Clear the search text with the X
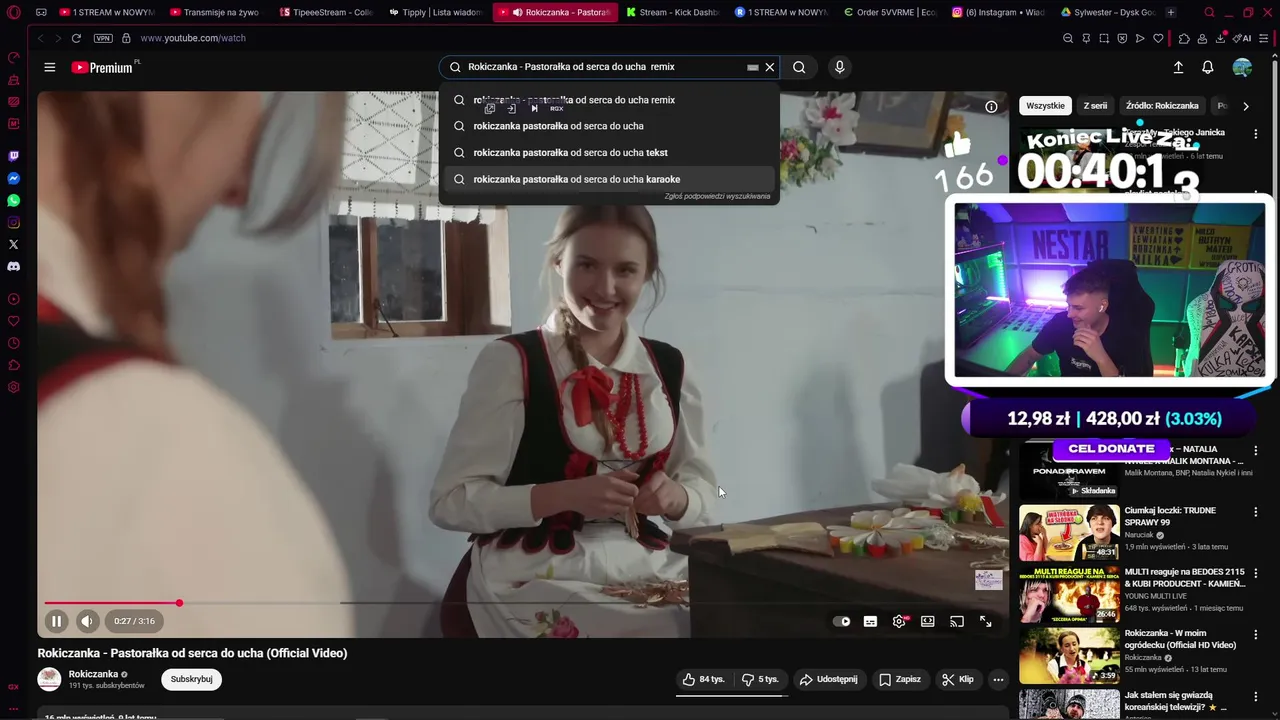 point(770,67)
